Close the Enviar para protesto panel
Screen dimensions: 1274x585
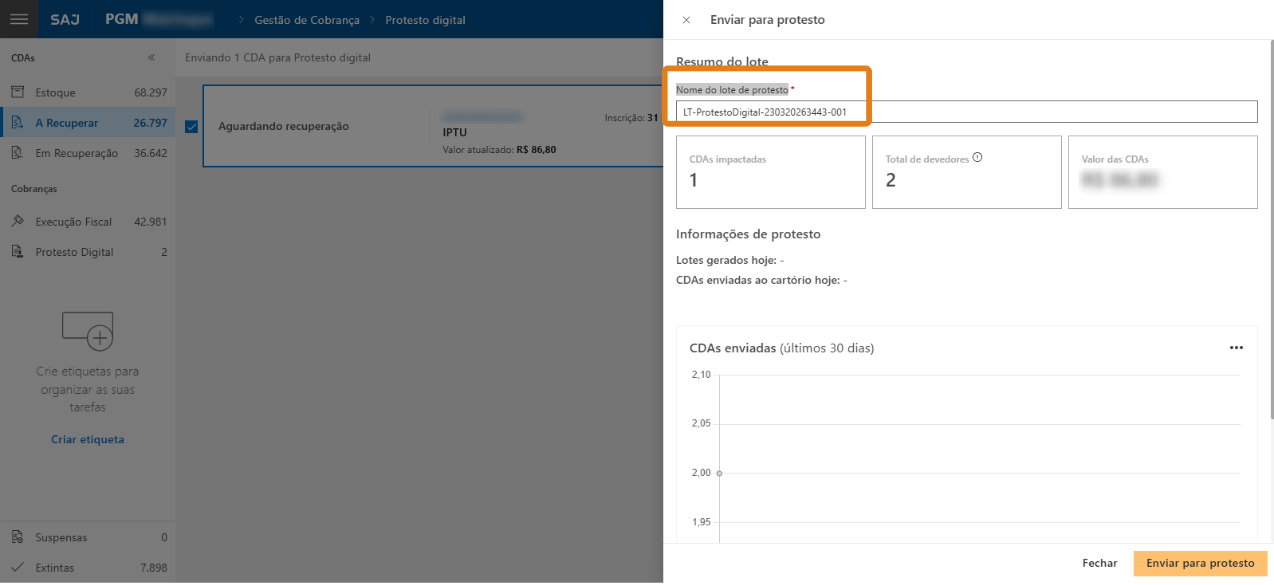click(686, 20)
